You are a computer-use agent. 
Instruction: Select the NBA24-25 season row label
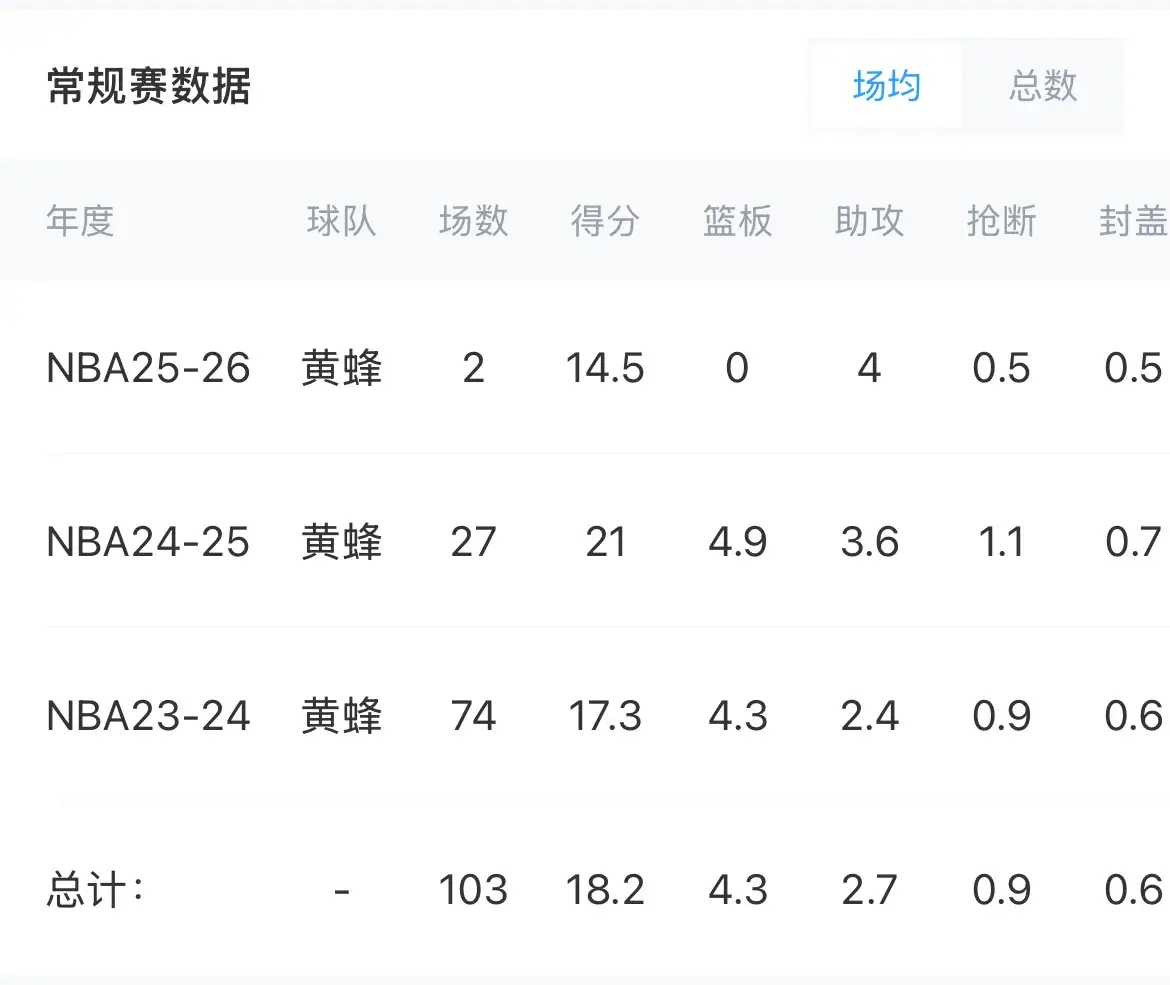[148, 542]
